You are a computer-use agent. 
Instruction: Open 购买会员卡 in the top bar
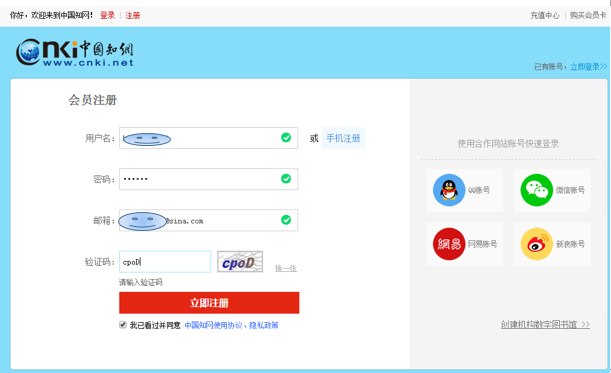588,15
